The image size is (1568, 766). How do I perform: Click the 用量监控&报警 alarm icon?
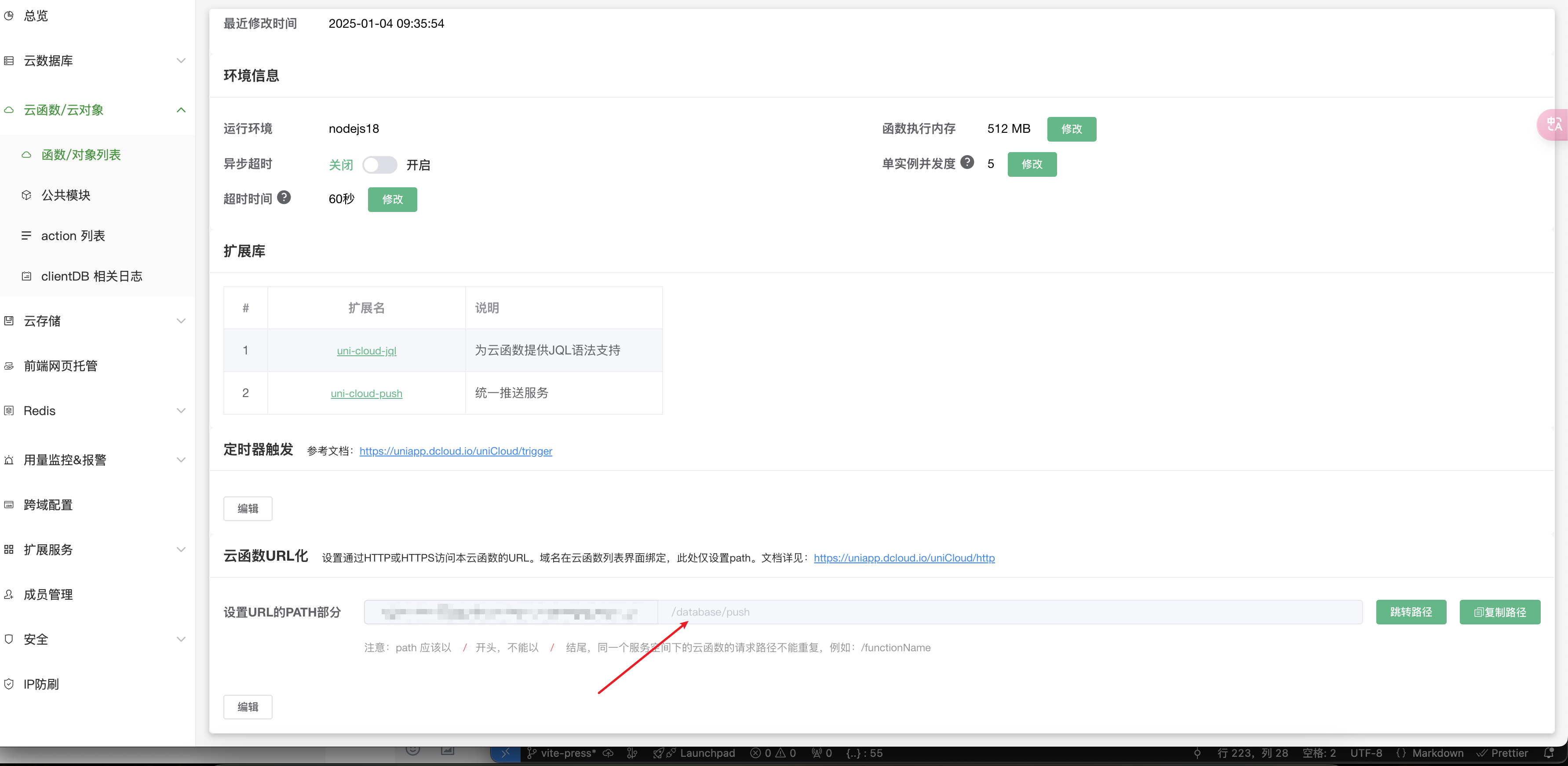point(8,460)
